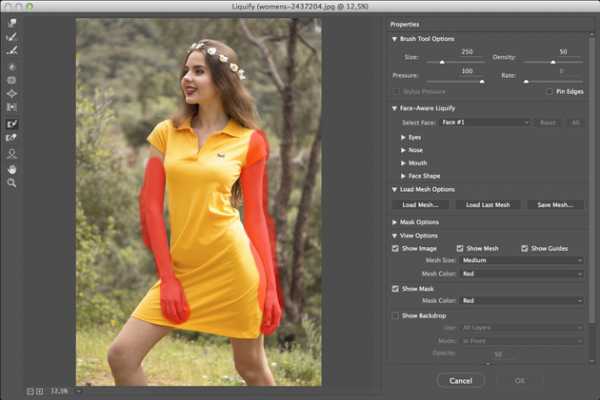
Task: Click the Load Mesh button
Action: point(421,204)
